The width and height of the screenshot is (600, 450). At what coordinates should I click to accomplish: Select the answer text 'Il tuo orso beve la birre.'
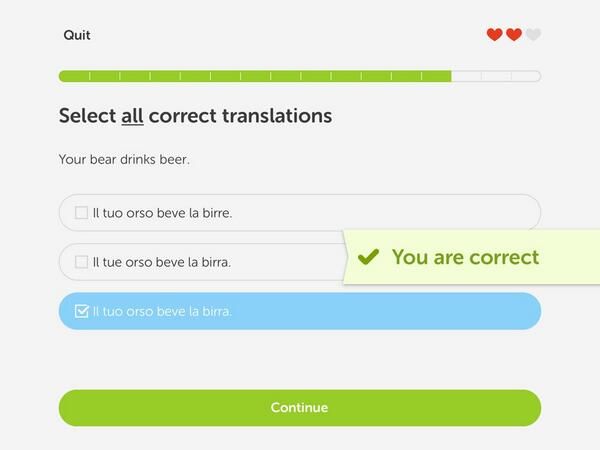click(162, 212)
